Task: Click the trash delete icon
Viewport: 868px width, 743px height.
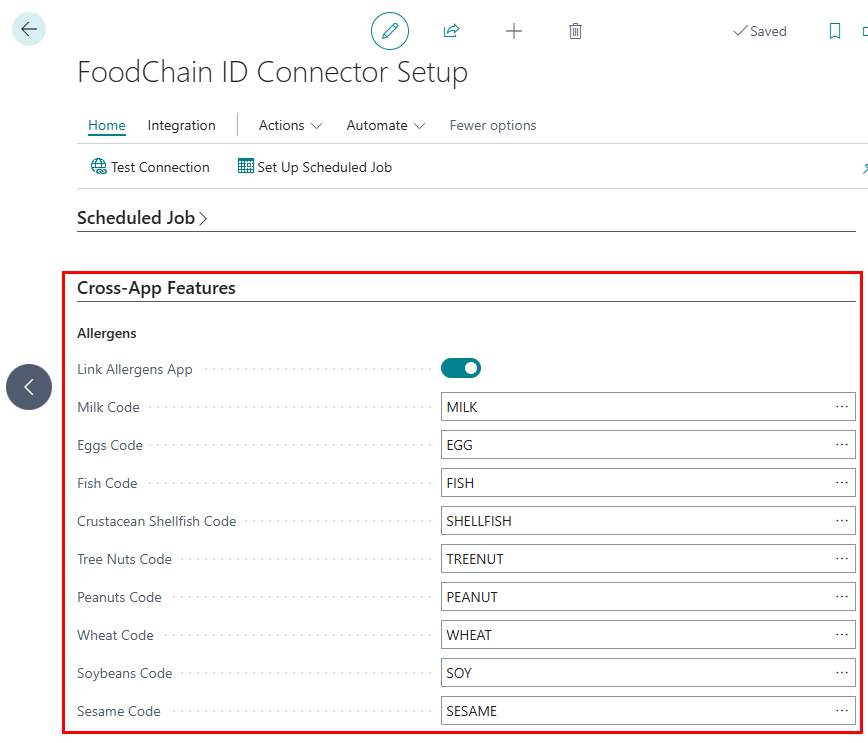Action: pyautogui.click(x=575, y=31)
